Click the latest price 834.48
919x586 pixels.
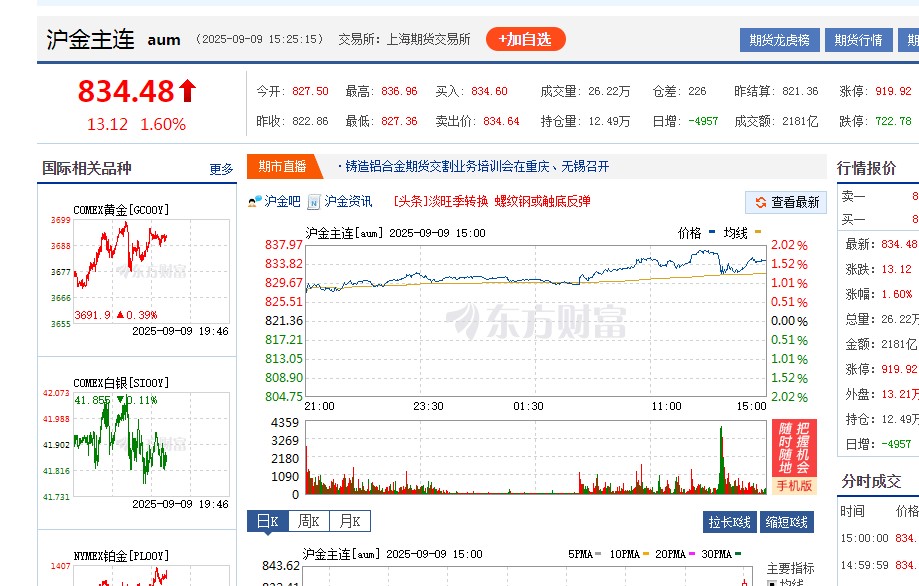tap(126, 91)
